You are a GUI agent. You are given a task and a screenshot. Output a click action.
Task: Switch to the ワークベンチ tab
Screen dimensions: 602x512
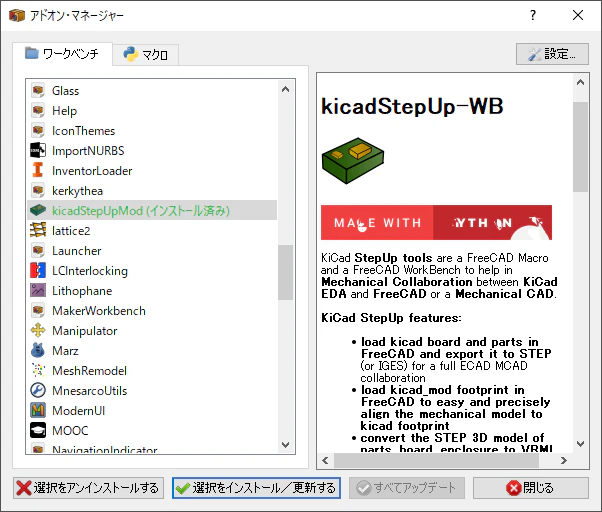tap(62, 54)
